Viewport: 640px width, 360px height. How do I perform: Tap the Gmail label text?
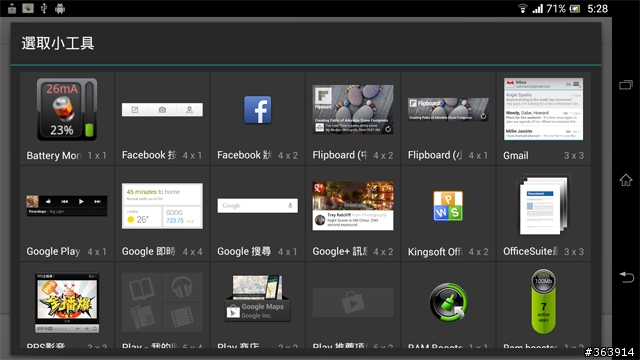click(x=516, y=156)
